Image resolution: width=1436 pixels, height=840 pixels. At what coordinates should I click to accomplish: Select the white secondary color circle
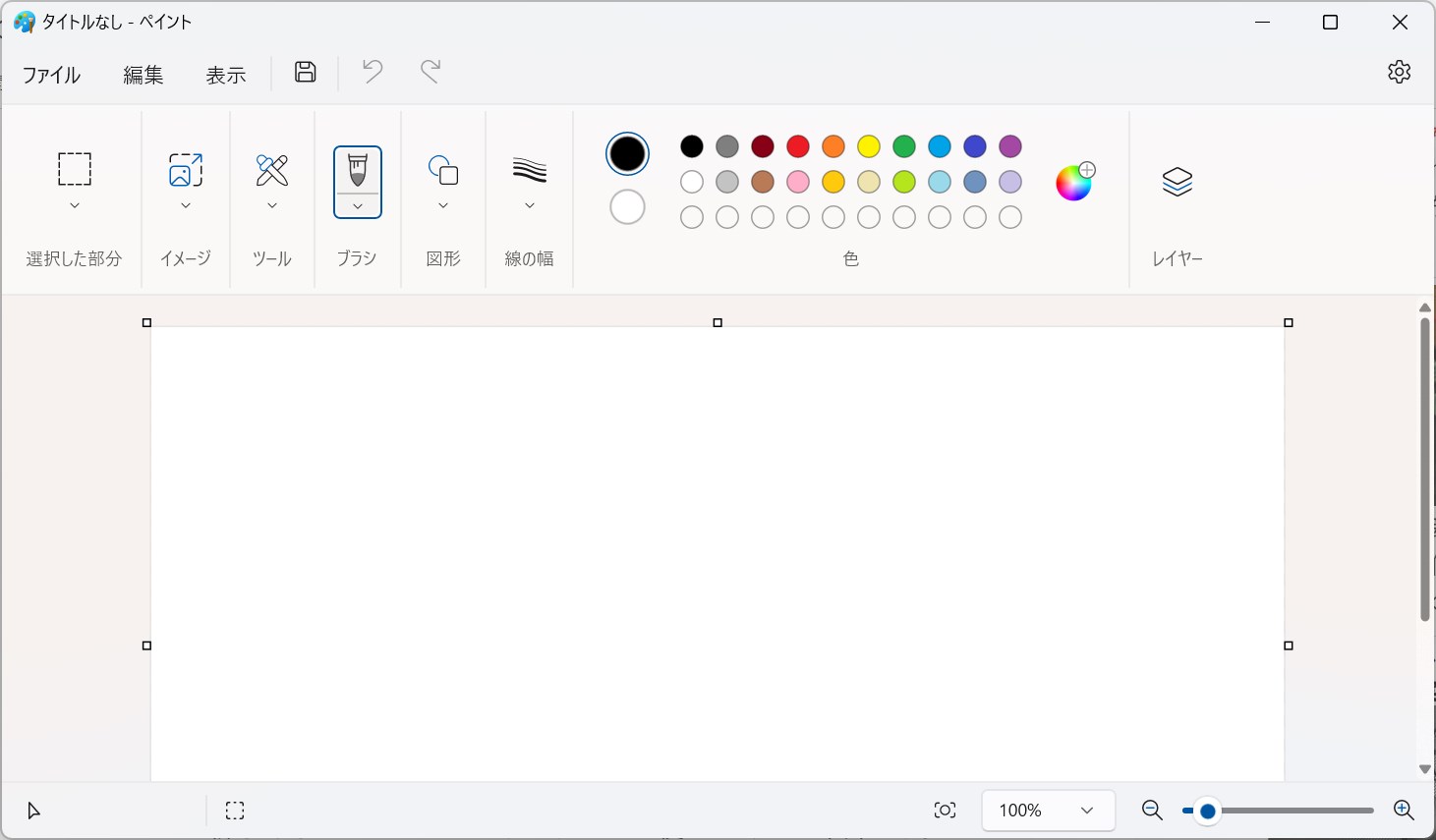point(627,207)
